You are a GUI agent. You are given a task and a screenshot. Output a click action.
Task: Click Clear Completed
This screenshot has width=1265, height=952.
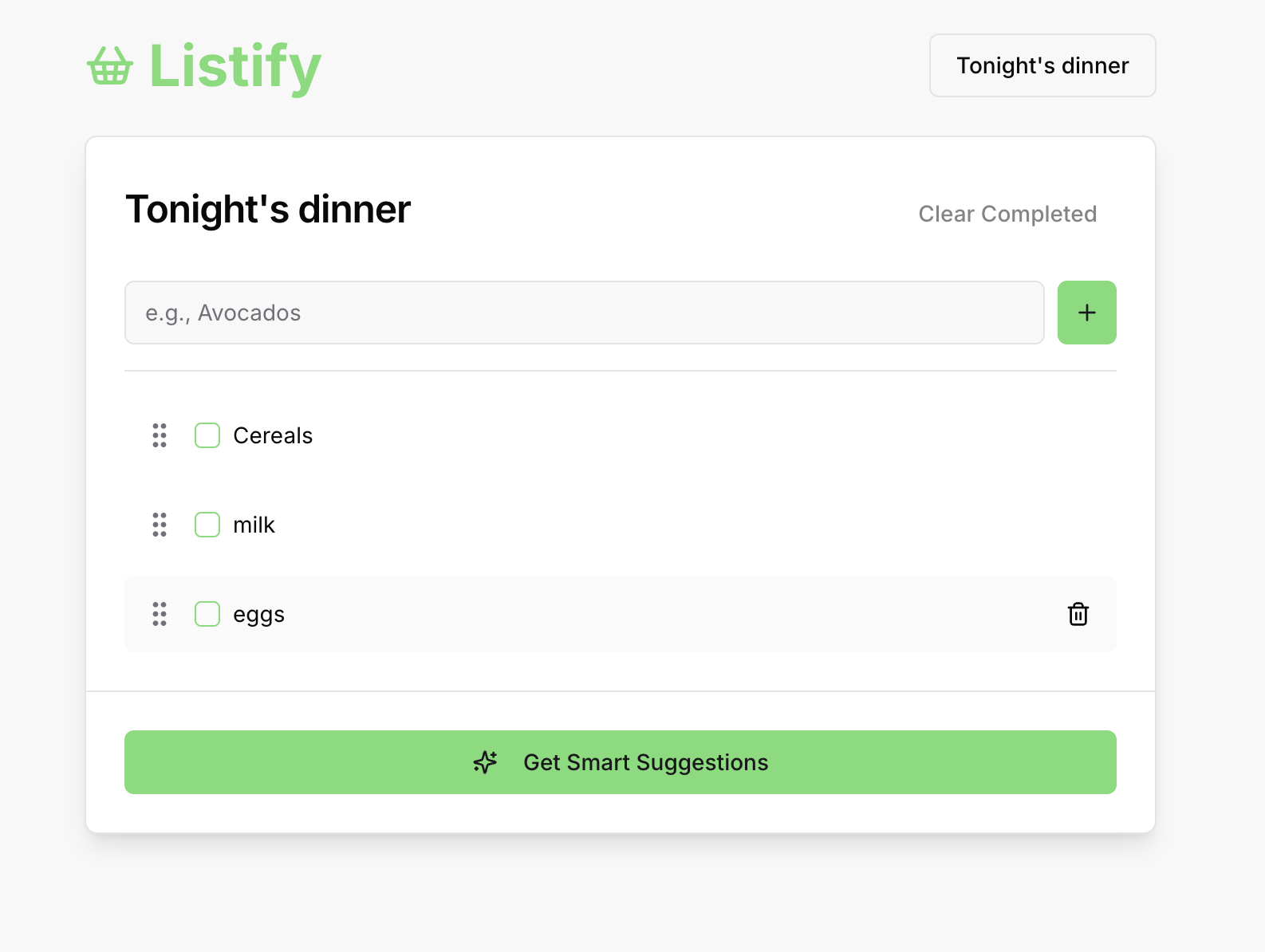point(1007,214)
